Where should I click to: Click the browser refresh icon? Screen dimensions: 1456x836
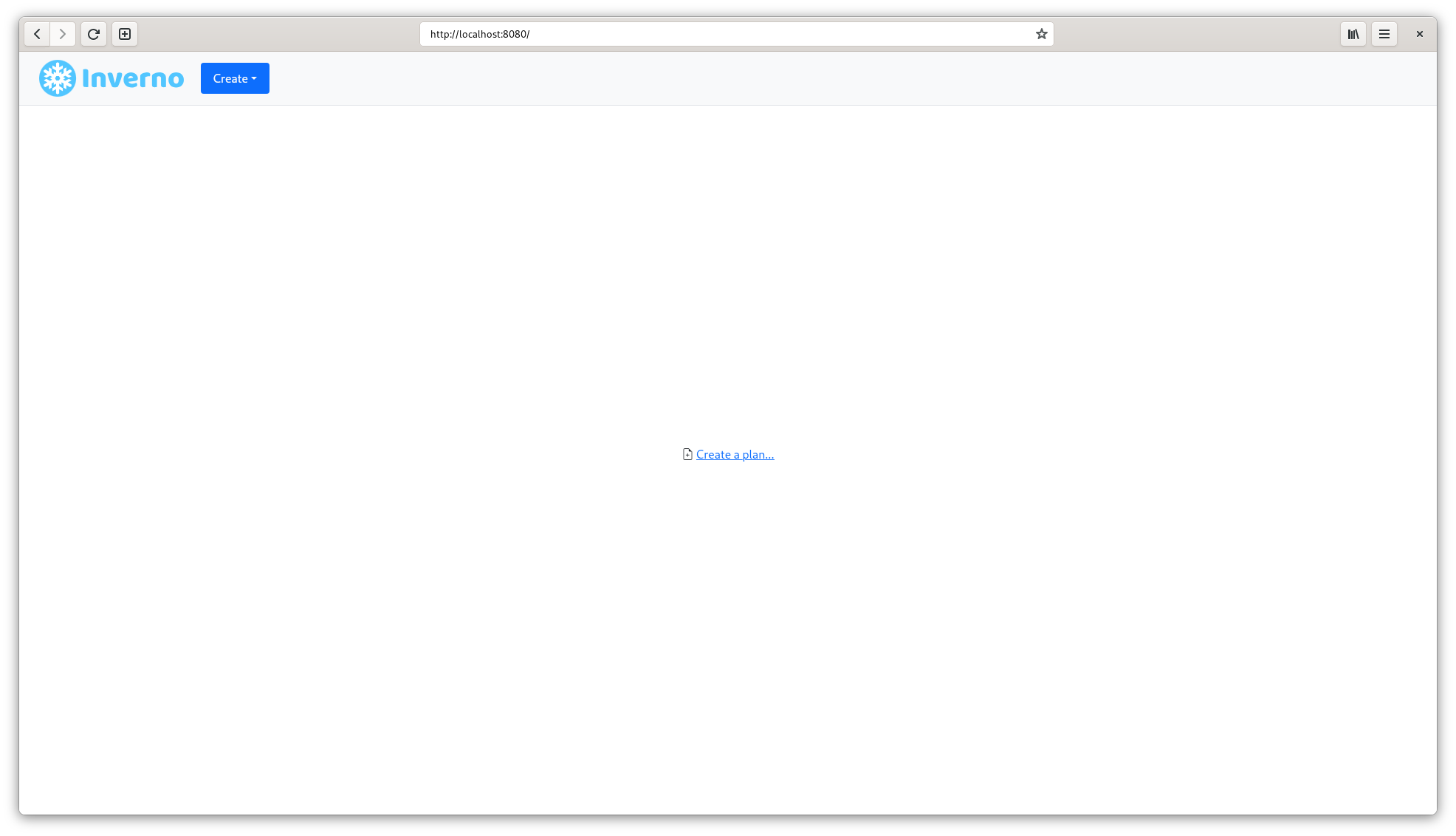94,33
